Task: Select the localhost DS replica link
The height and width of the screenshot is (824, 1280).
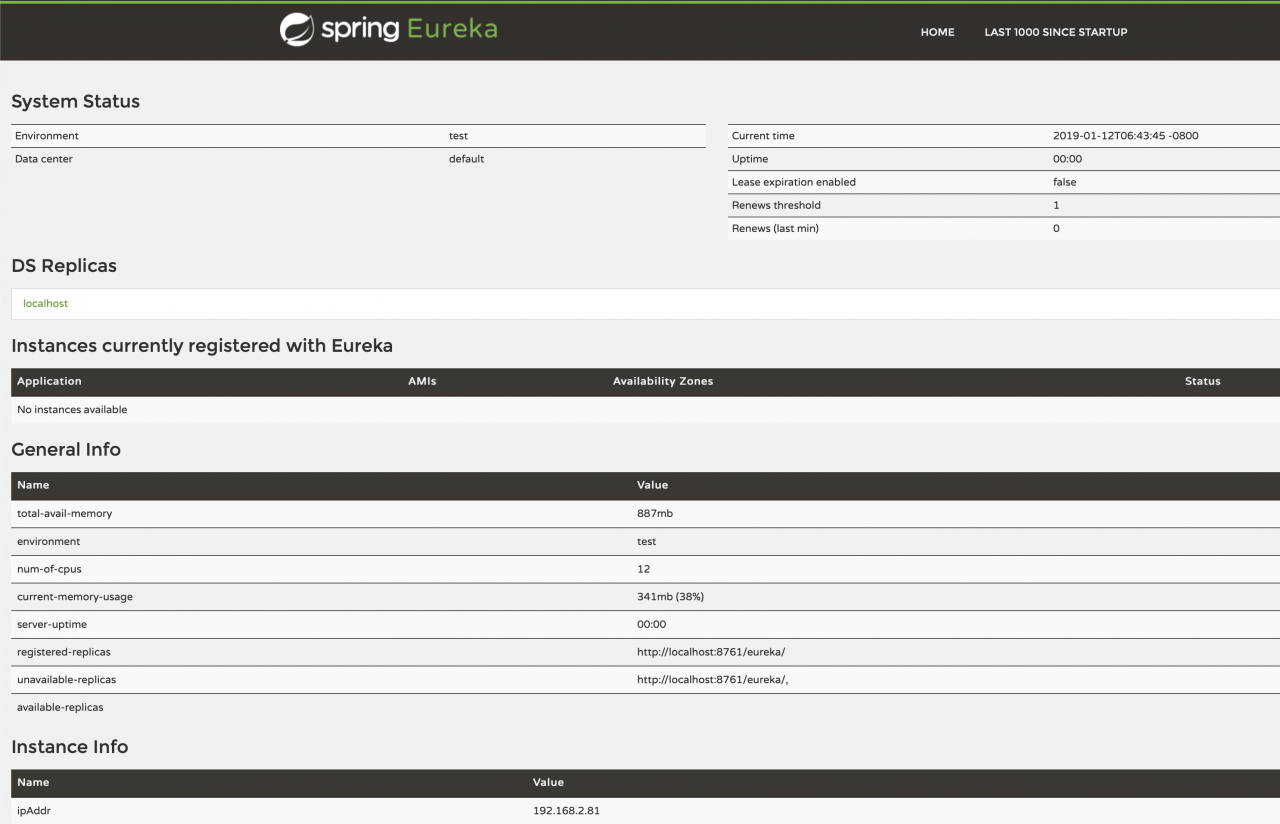Action: 45,303
